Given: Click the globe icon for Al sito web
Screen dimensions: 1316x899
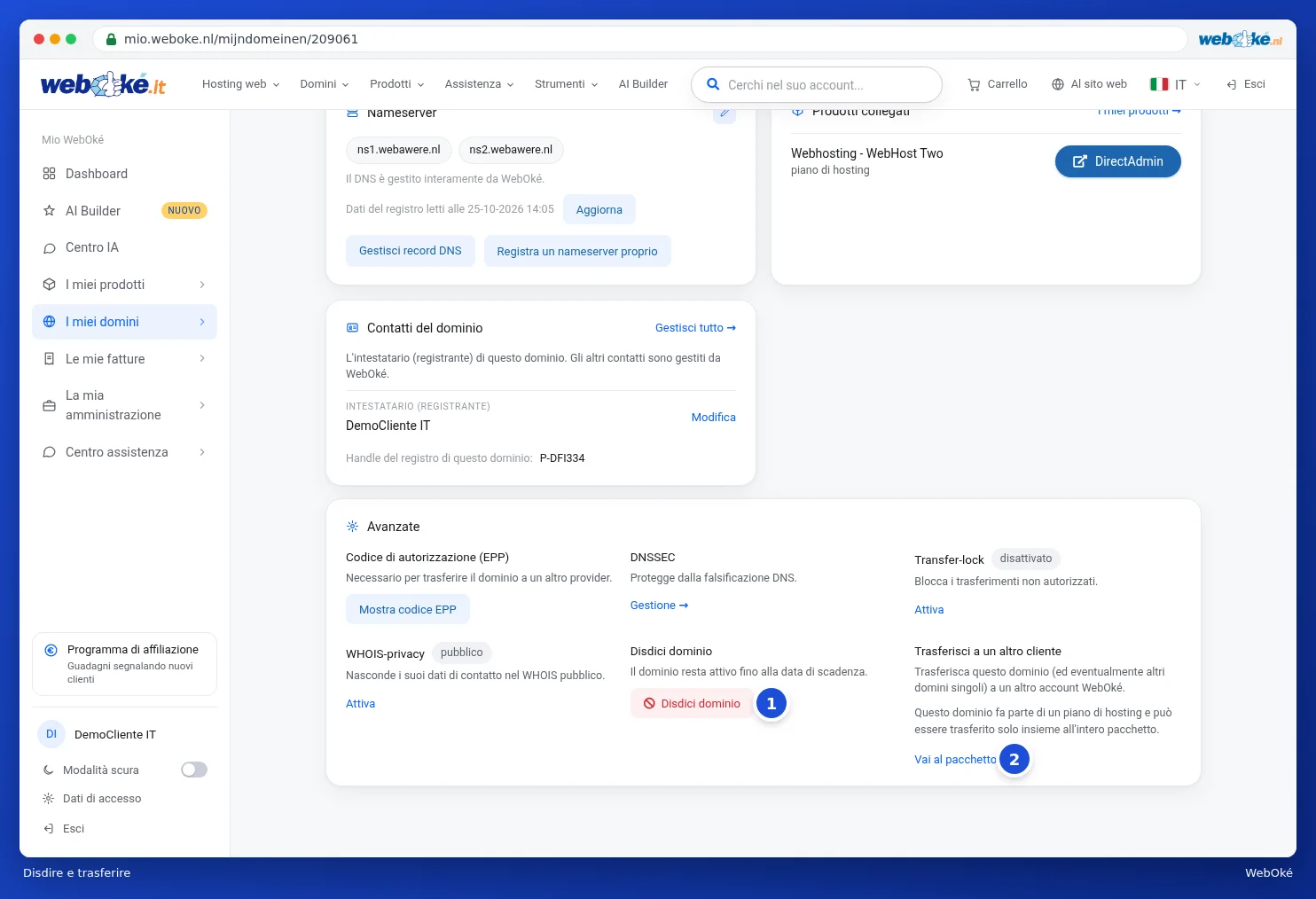Looking at the screenshot, I should click(1058, 84).
